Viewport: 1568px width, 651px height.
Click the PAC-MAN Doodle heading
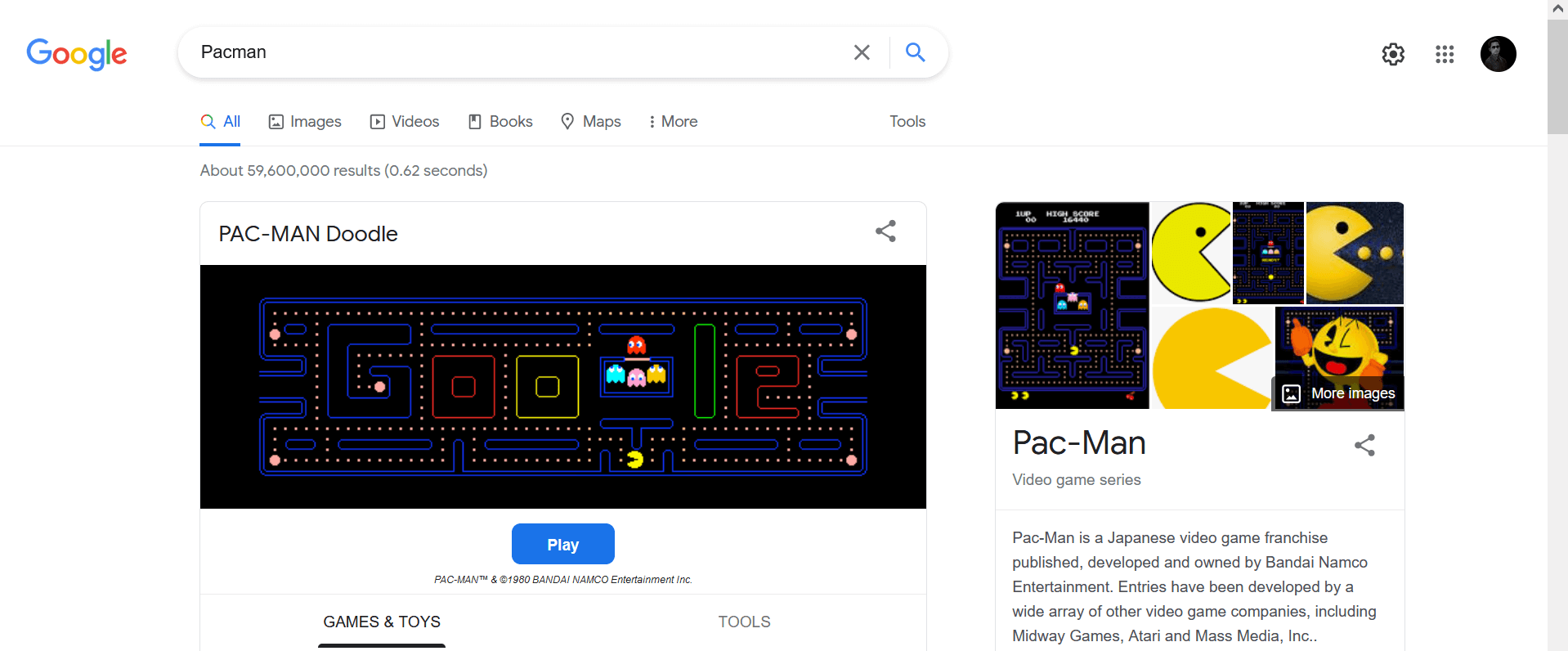(x=308, y=234)
